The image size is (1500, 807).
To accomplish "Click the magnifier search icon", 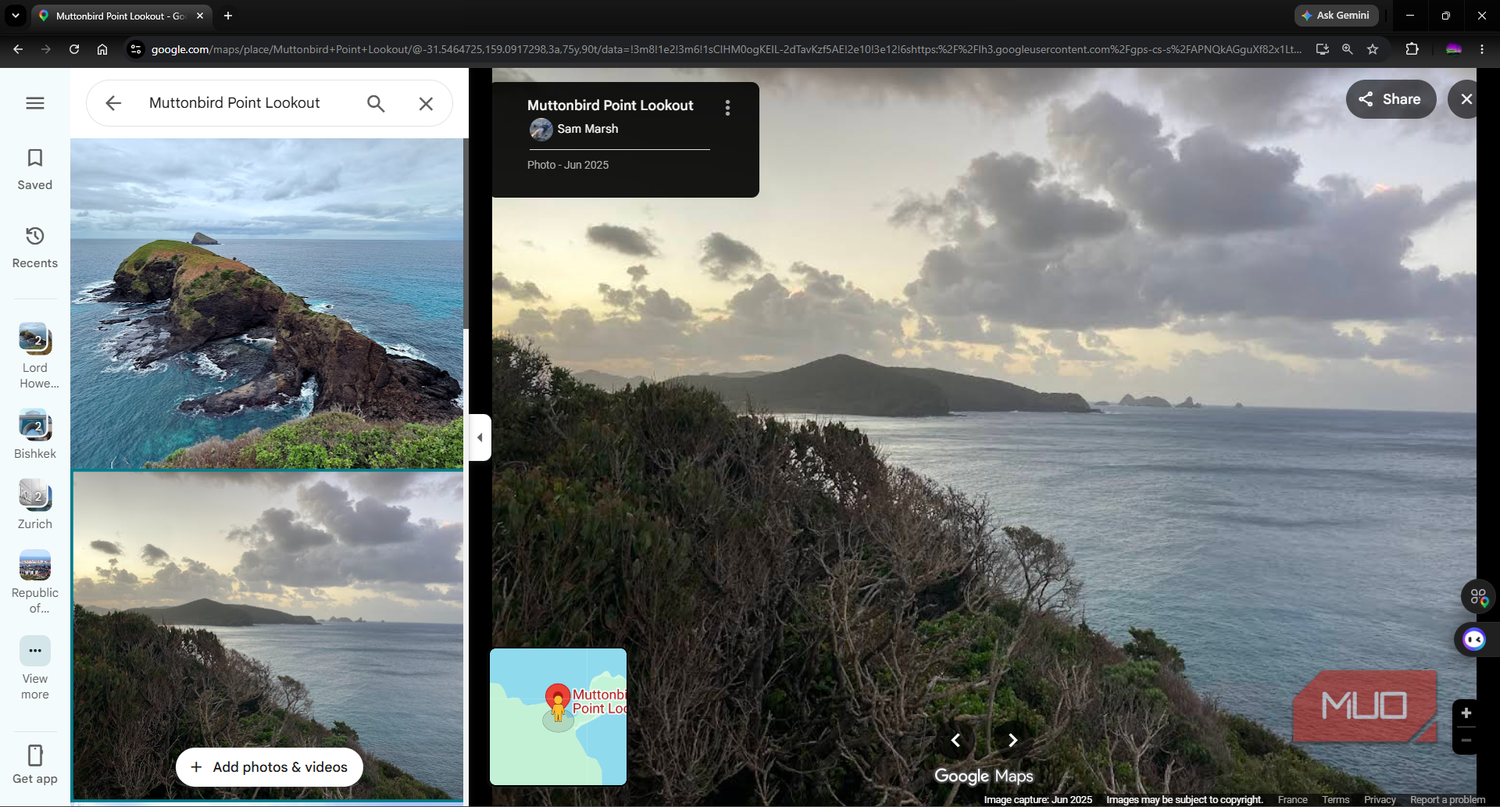I will (x=376, y=103).
